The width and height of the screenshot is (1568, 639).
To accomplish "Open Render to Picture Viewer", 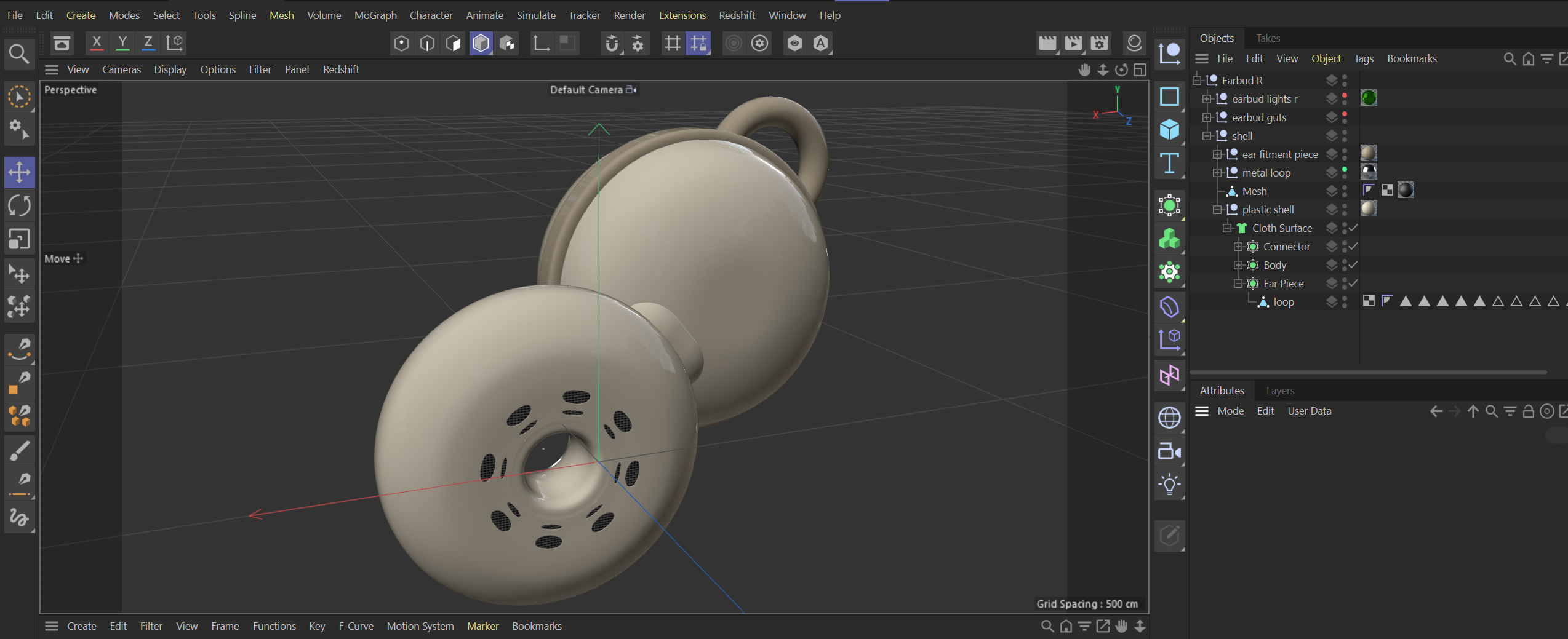I will pos(1073,43).
